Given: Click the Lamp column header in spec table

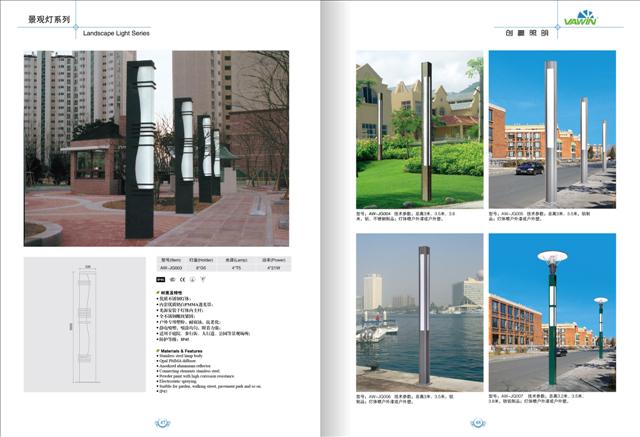Looking at the screenshot, I should (x=236, y=260).
